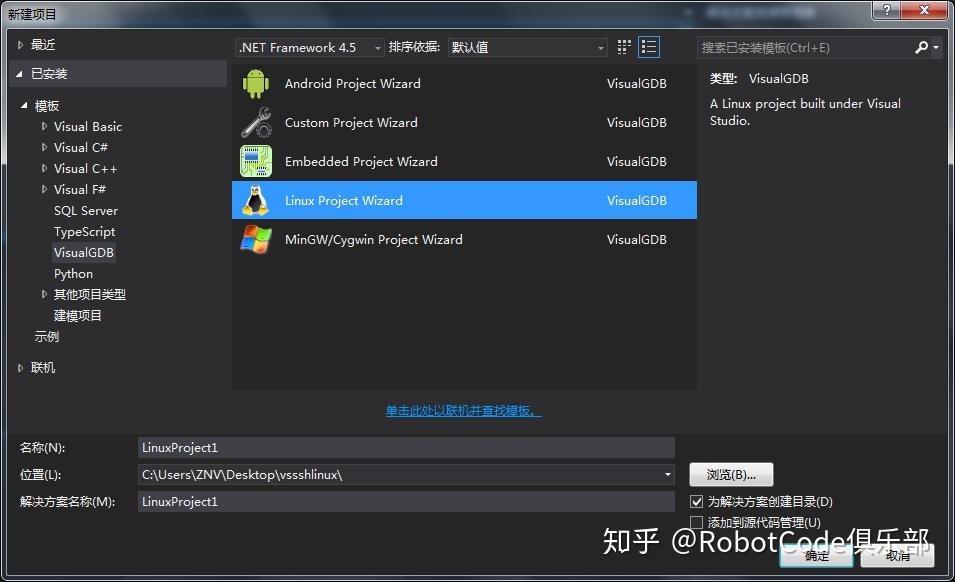The height and width of the screenshot is (582, 955).
Task: Select the Android Project Wizard template icon
Action: (x=256, y=84)
